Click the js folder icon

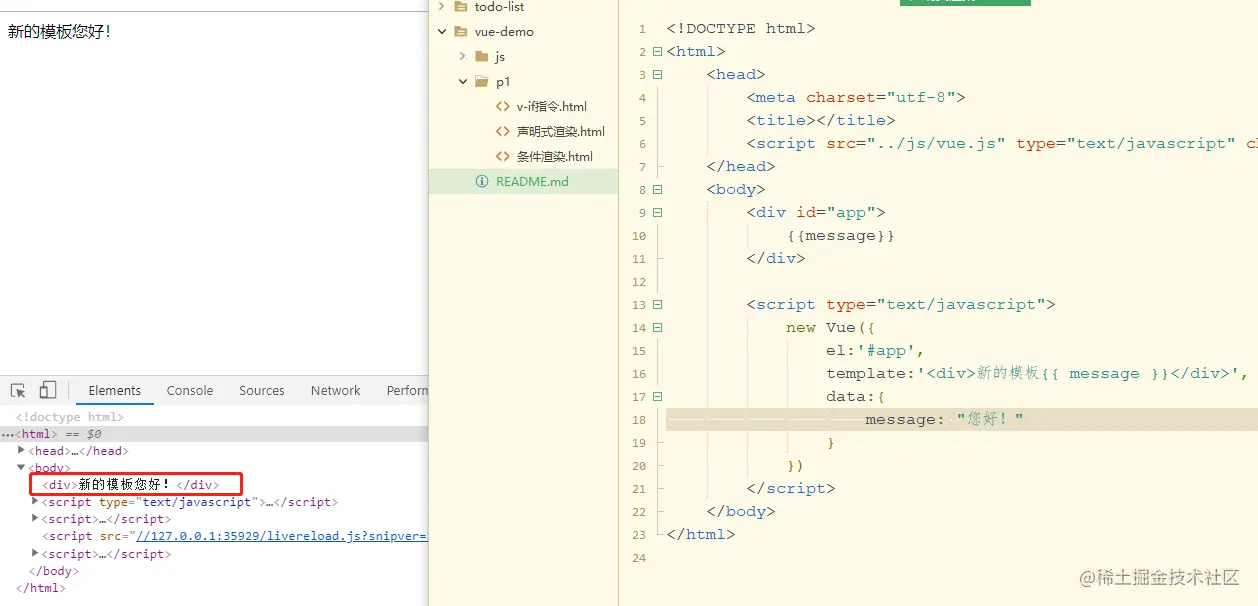[481, 56]
